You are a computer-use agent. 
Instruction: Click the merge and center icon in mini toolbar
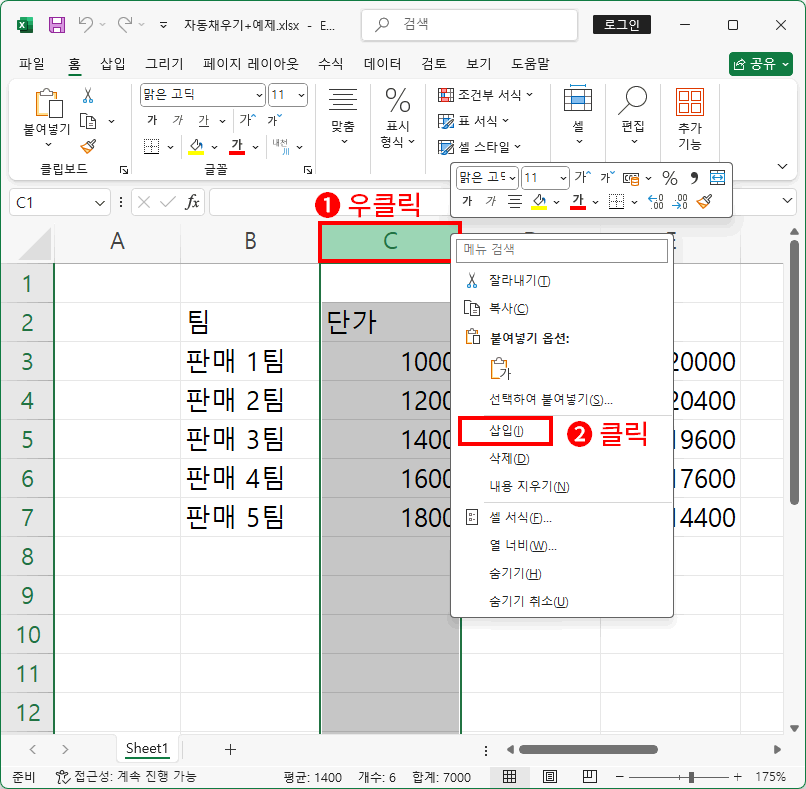tap(717, 178)
